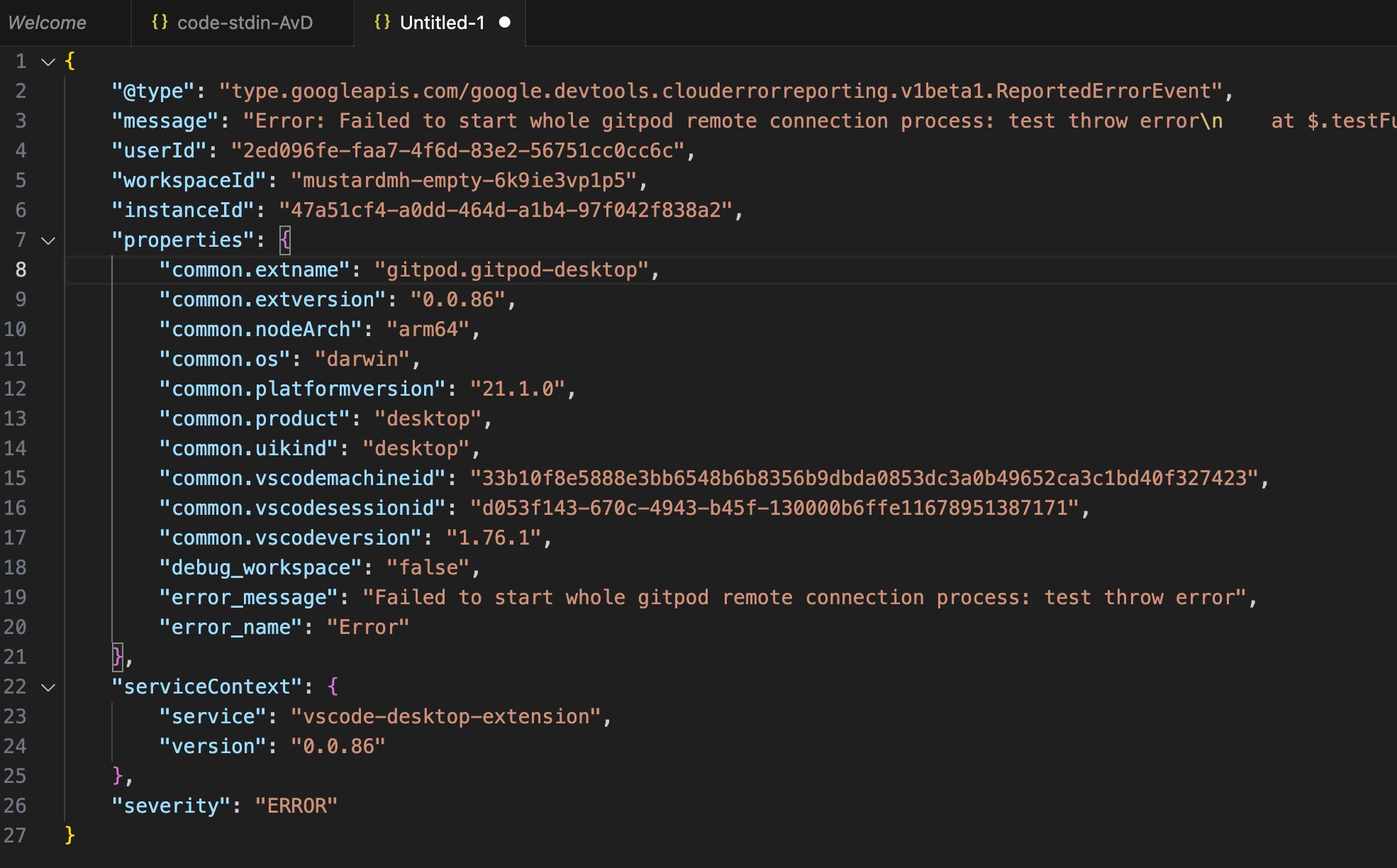Click line number 27 in the gutter
This screenshot has width=1397, height=868.
tap(16, 835)
